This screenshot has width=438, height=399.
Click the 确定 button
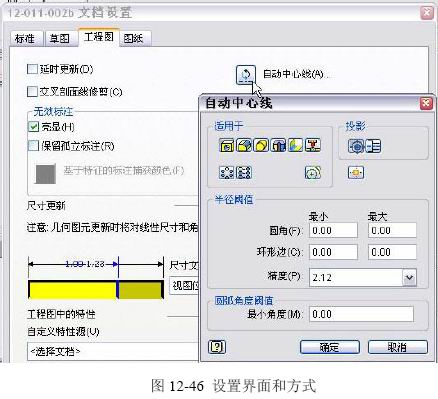(x=330, y=347)
